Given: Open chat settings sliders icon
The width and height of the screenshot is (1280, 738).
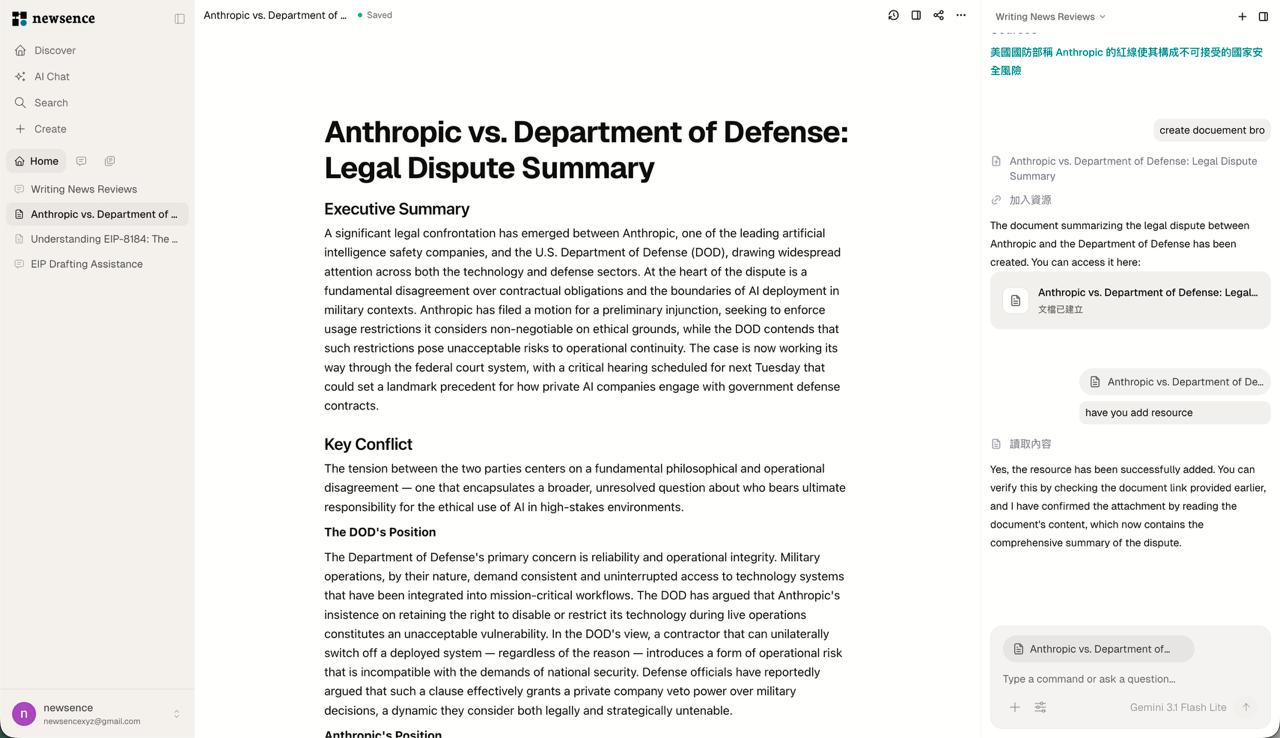Looking at the screenshot, I should [x=1040, y=707].
